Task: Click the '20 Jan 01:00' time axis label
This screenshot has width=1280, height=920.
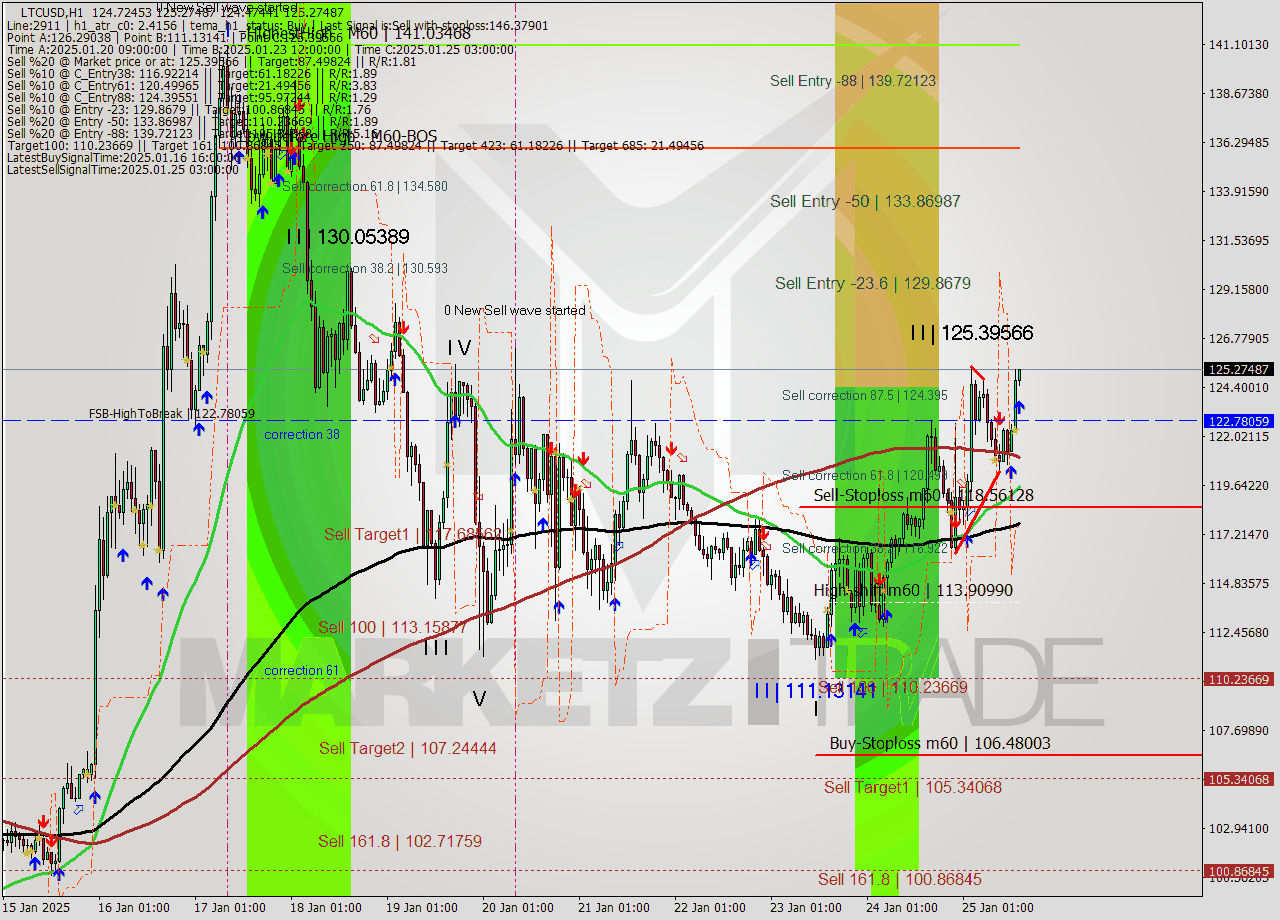Action: pos(518,908)
